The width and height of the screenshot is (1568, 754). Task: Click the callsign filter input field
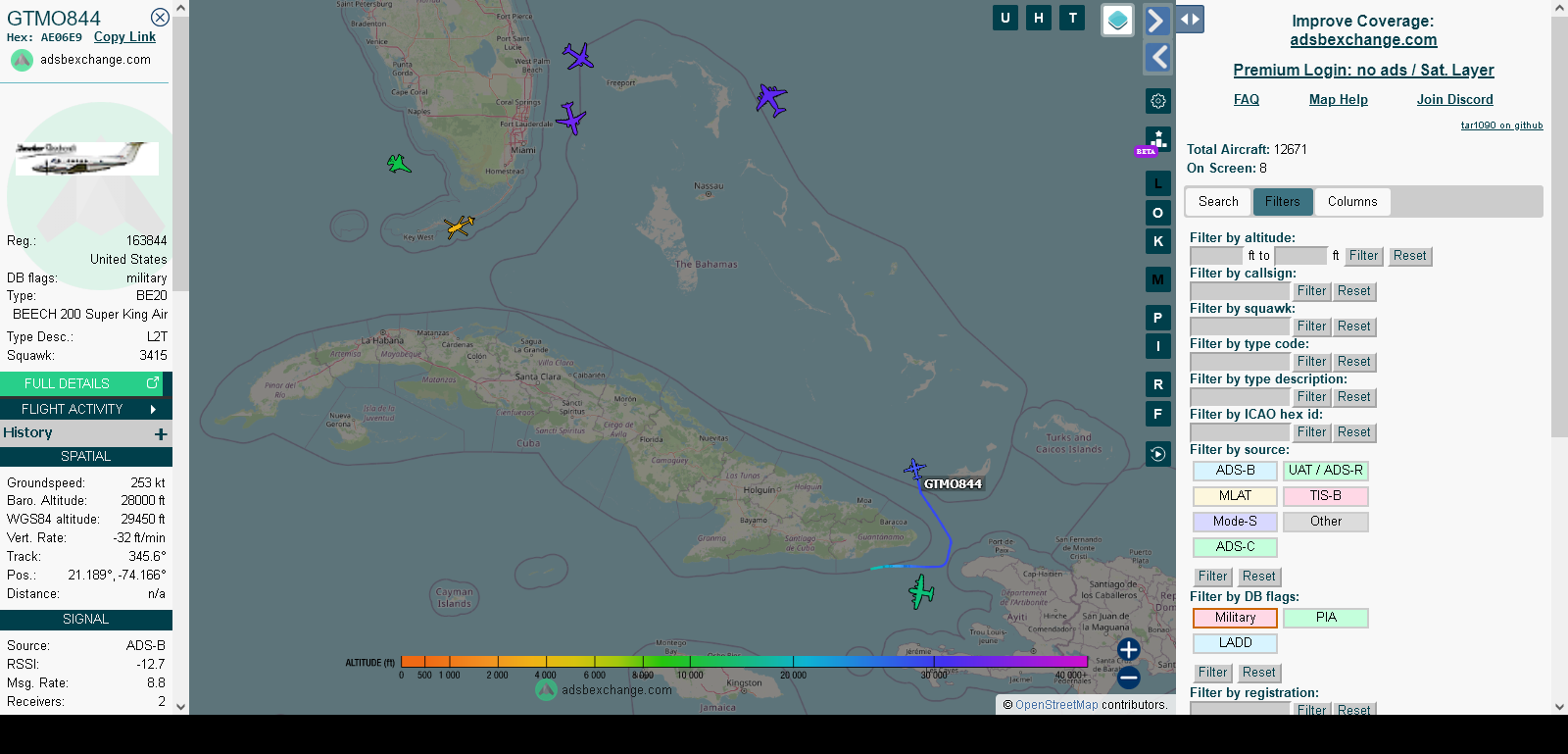click(1240, 291)
